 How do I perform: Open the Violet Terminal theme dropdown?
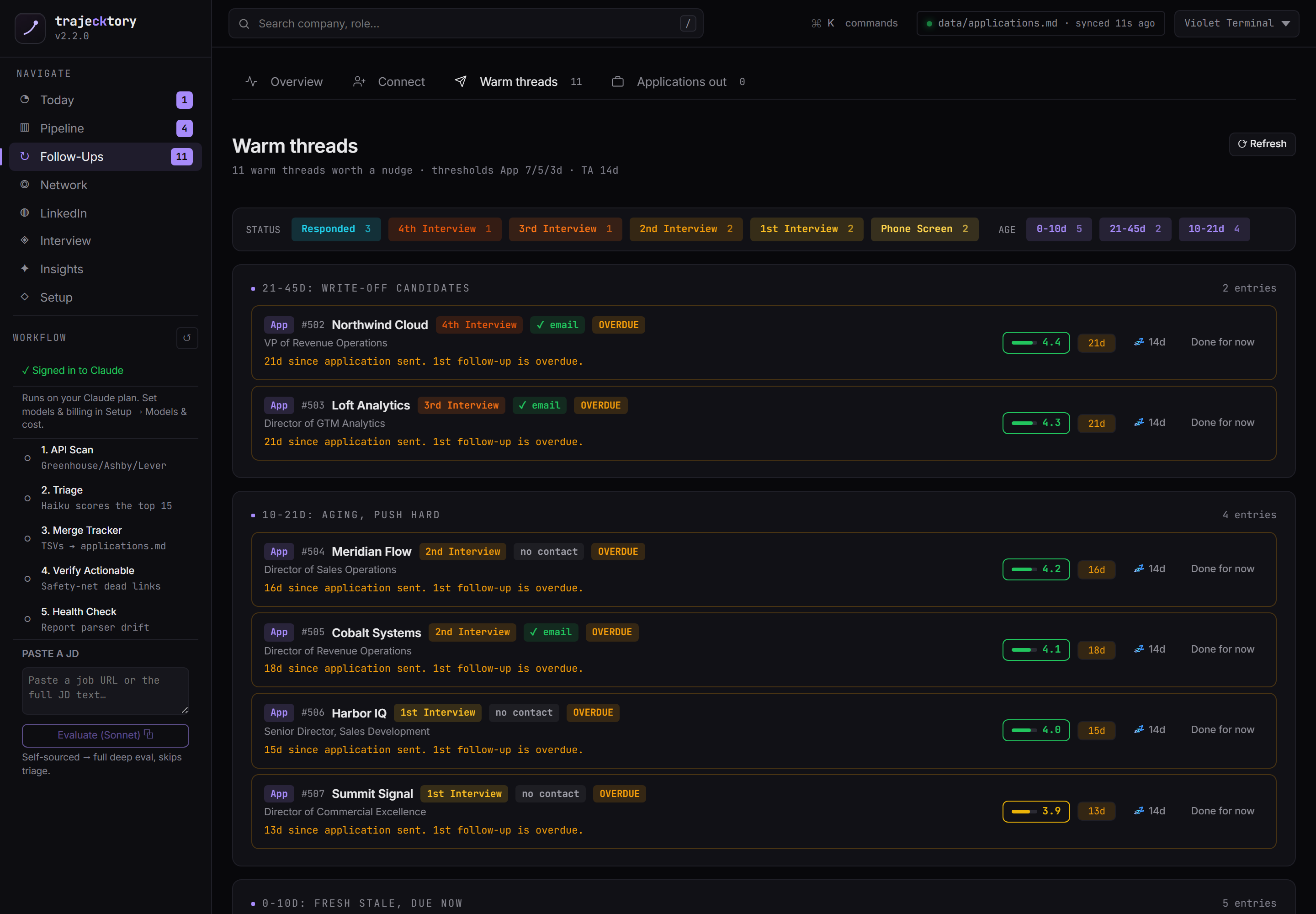click(x=1236, y=23)
